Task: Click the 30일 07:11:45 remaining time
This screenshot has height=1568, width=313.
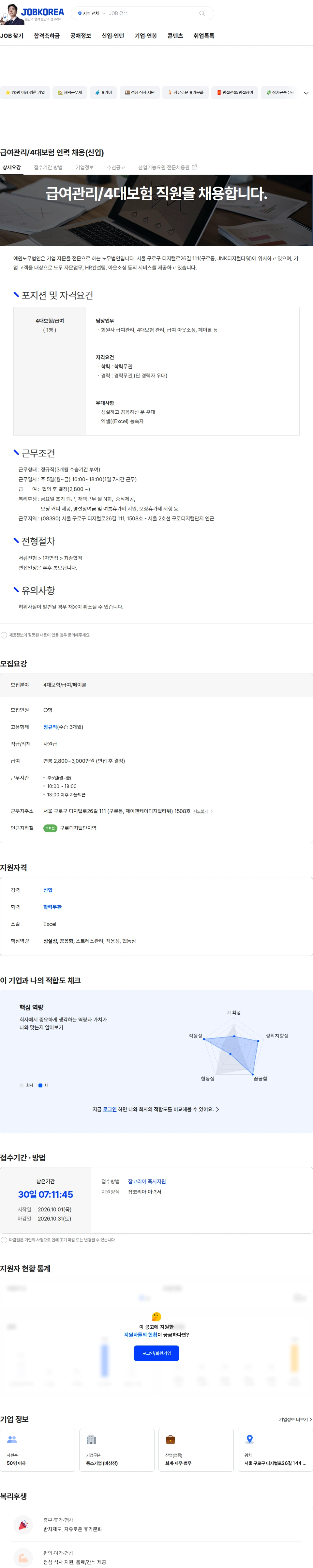Action: click(46, 1194)
